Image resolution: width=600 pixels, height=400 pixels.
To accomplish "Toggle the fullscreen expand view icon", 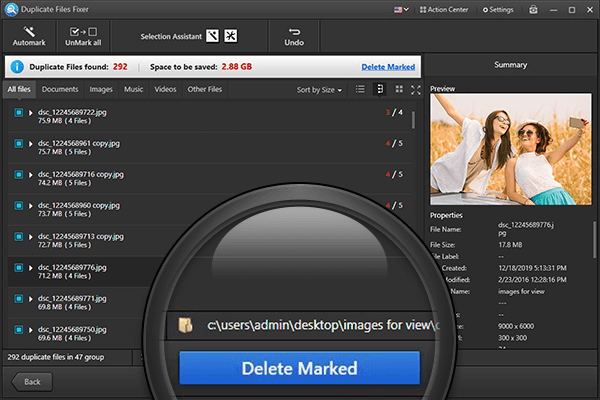I will click(x=416, y=90).
